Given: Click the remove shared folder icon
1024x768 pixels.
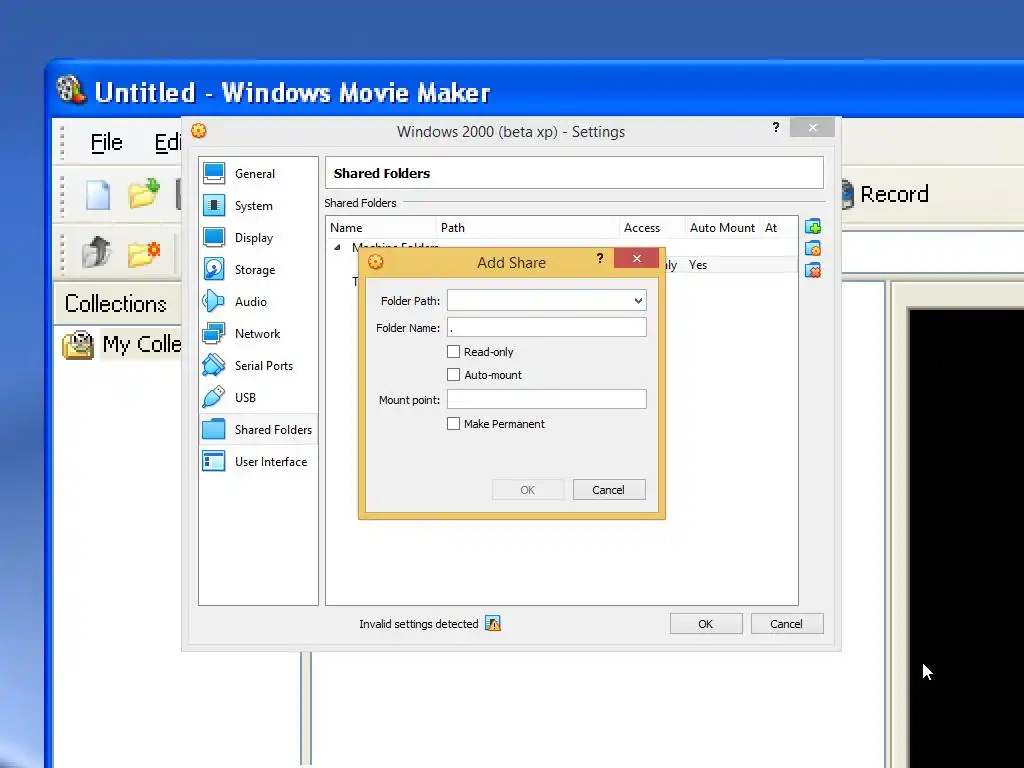Looking at the screenshot, I should pyautogui.click(x=813, y=270).
